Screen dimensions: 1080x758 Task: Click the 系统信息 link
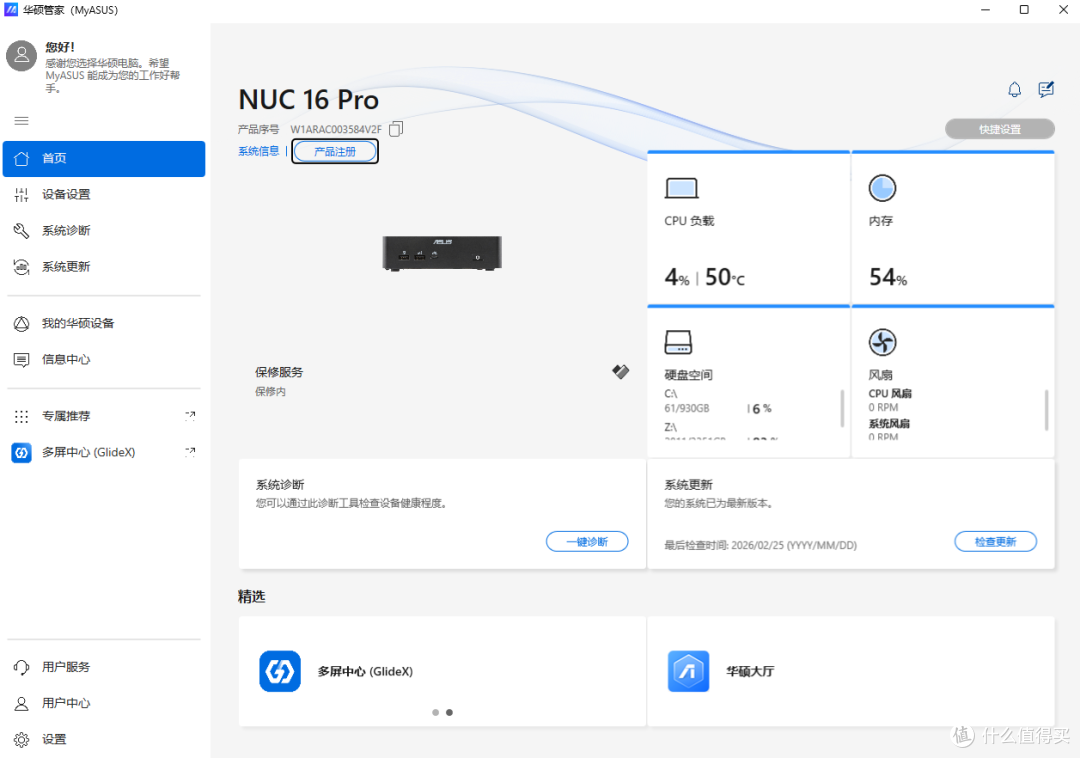tap(258, 151)
